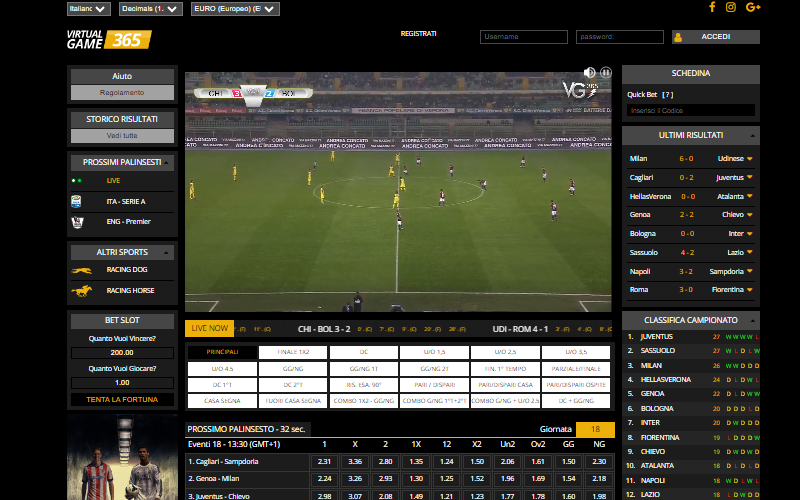Image resolution: width=800 pixels, height=500 pixels.
Task: Collapse the Classifica Campionato panel
Action: [753, 320]
